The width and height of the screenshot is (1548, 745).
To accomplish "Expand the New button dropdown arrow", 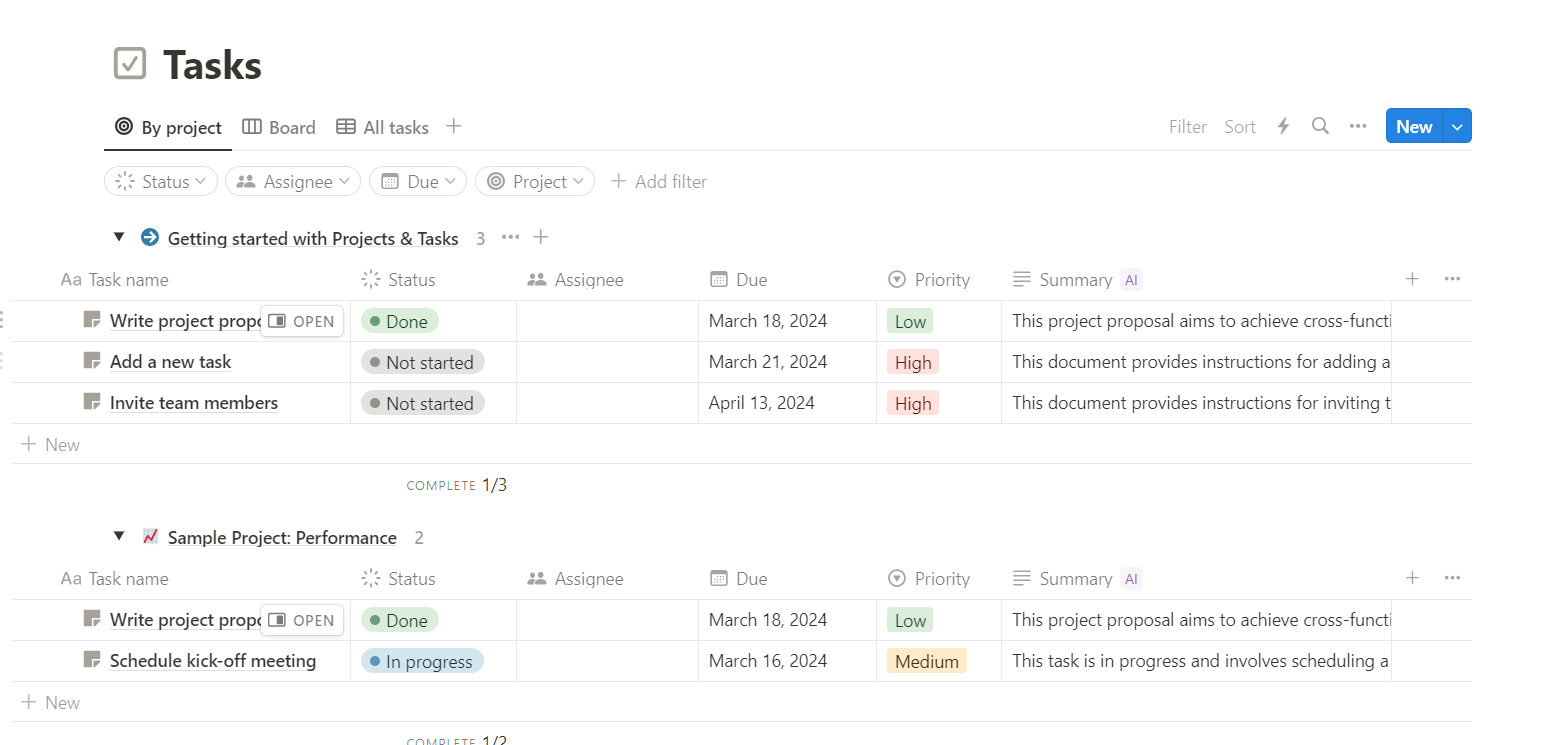I will tap(1457, 126).
